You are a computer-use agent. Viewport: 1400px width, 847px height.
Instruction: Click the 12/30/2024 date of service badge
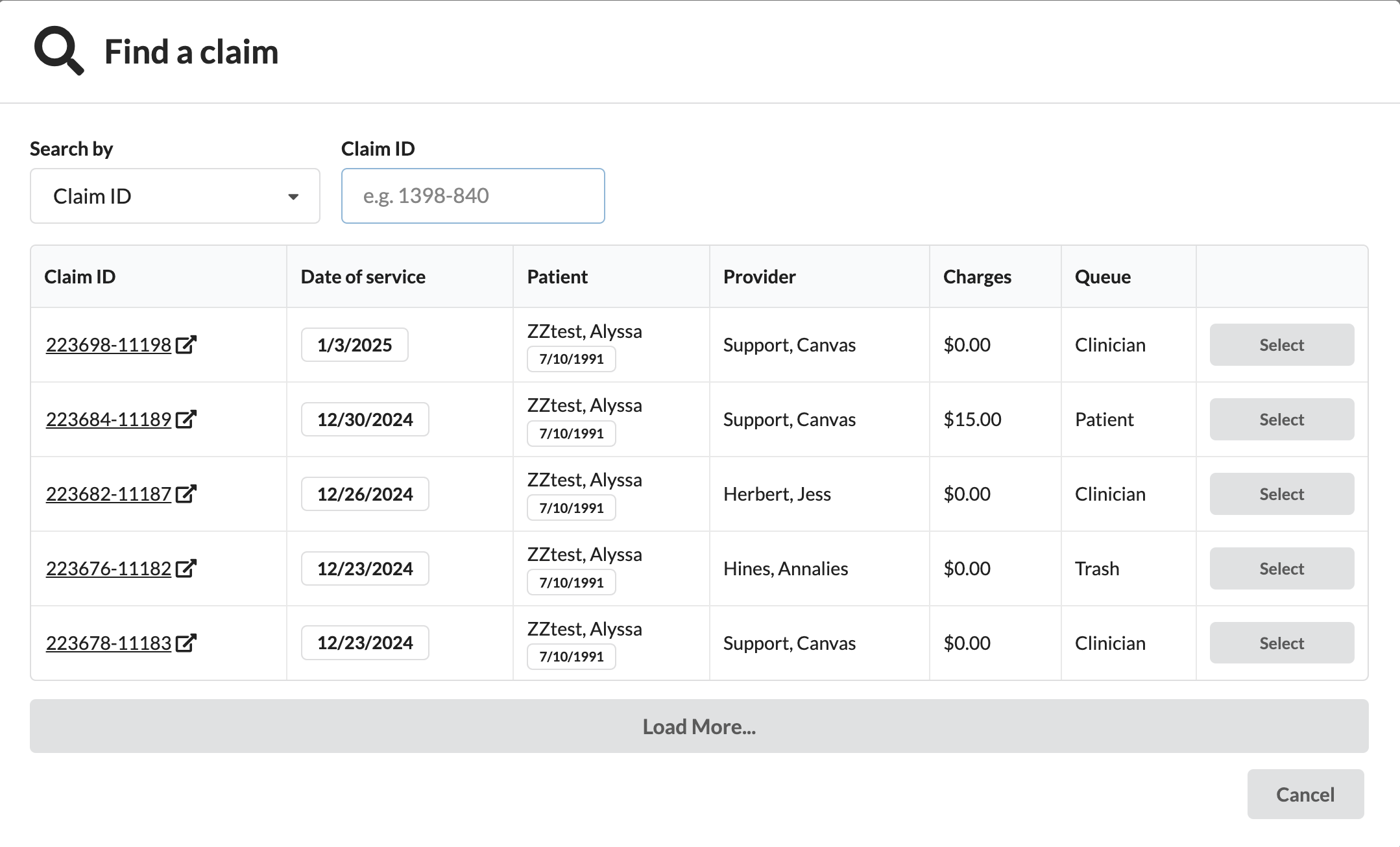point(365,419)
